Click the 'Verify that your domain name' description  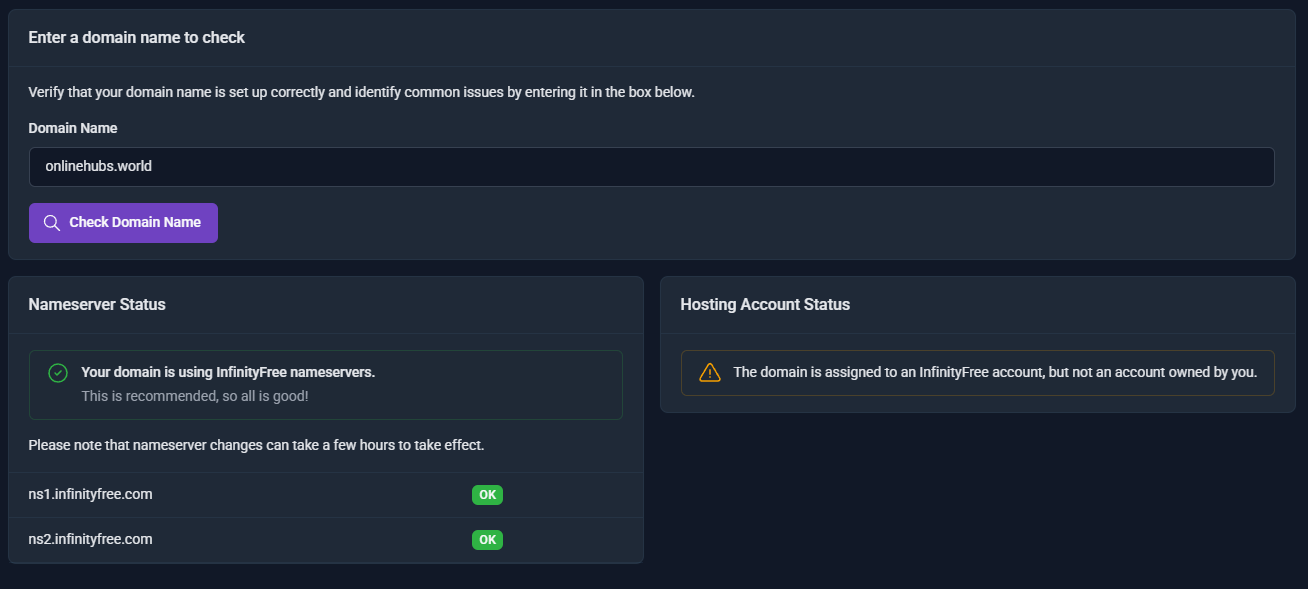[x=361, y=92]
